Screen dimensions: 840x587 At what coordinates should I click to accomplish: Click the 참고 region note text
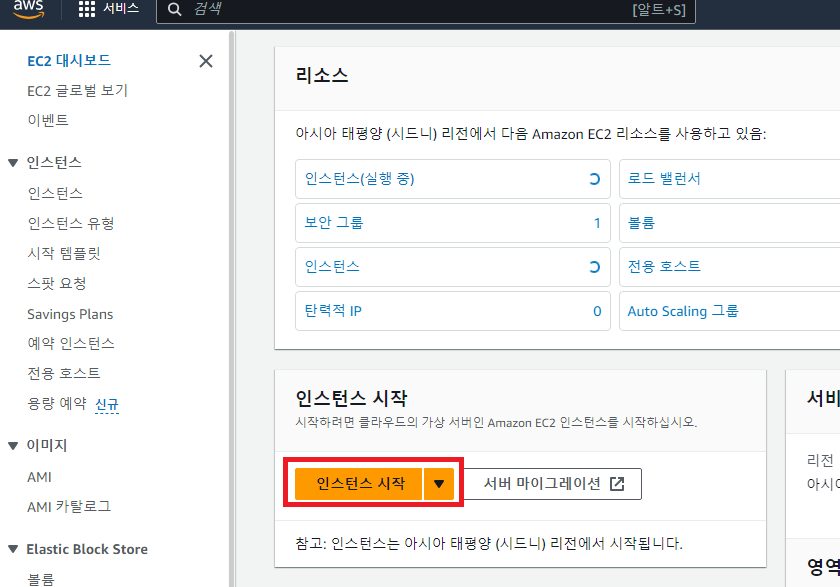(489, 544)
